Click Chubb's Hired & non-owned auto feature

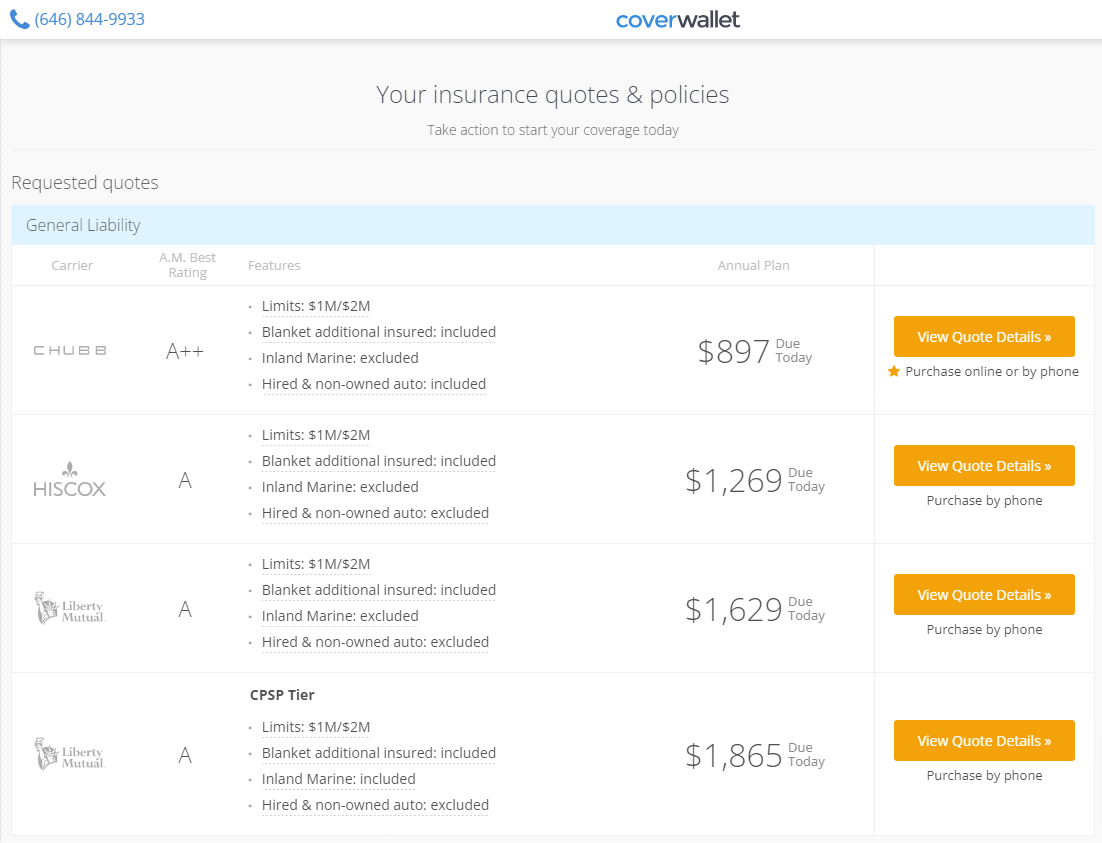pos(374,384)
